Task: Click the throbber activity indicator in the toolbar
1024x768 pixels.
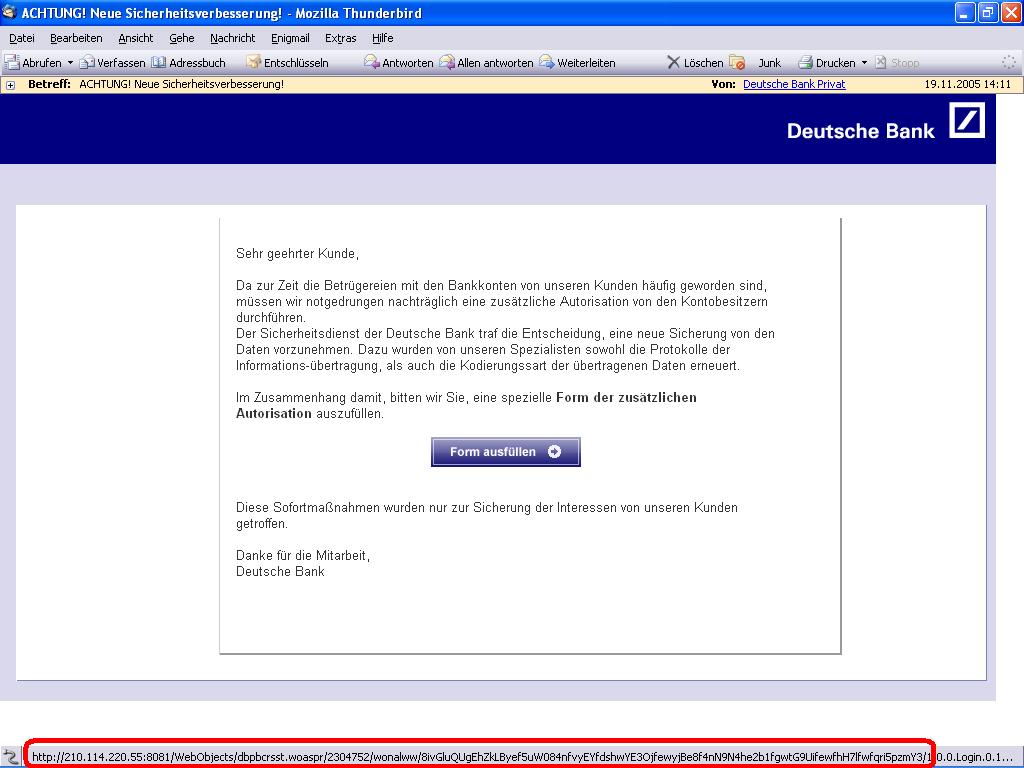Action: point(1009,63)
